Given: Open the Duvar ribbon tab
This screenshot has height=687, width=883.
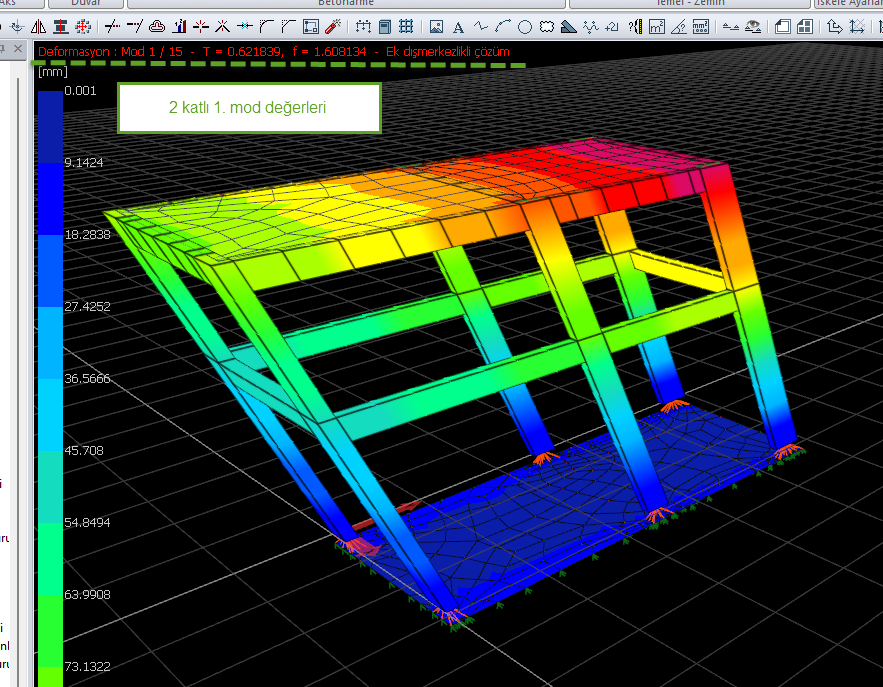Looking at the screenshot, I should [x=86, y=3].
